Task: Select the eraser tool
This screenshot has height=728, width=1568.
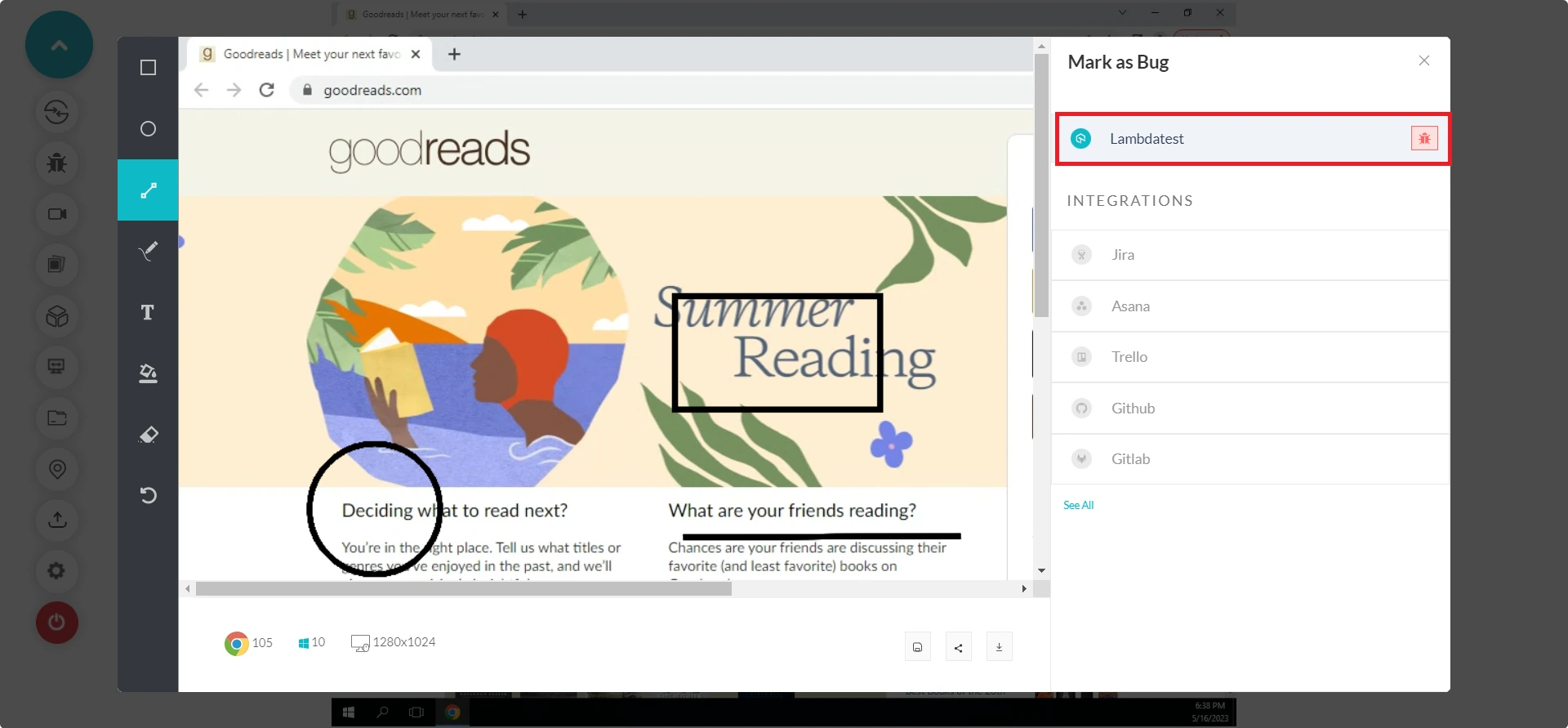Action: tap(148, 435)
